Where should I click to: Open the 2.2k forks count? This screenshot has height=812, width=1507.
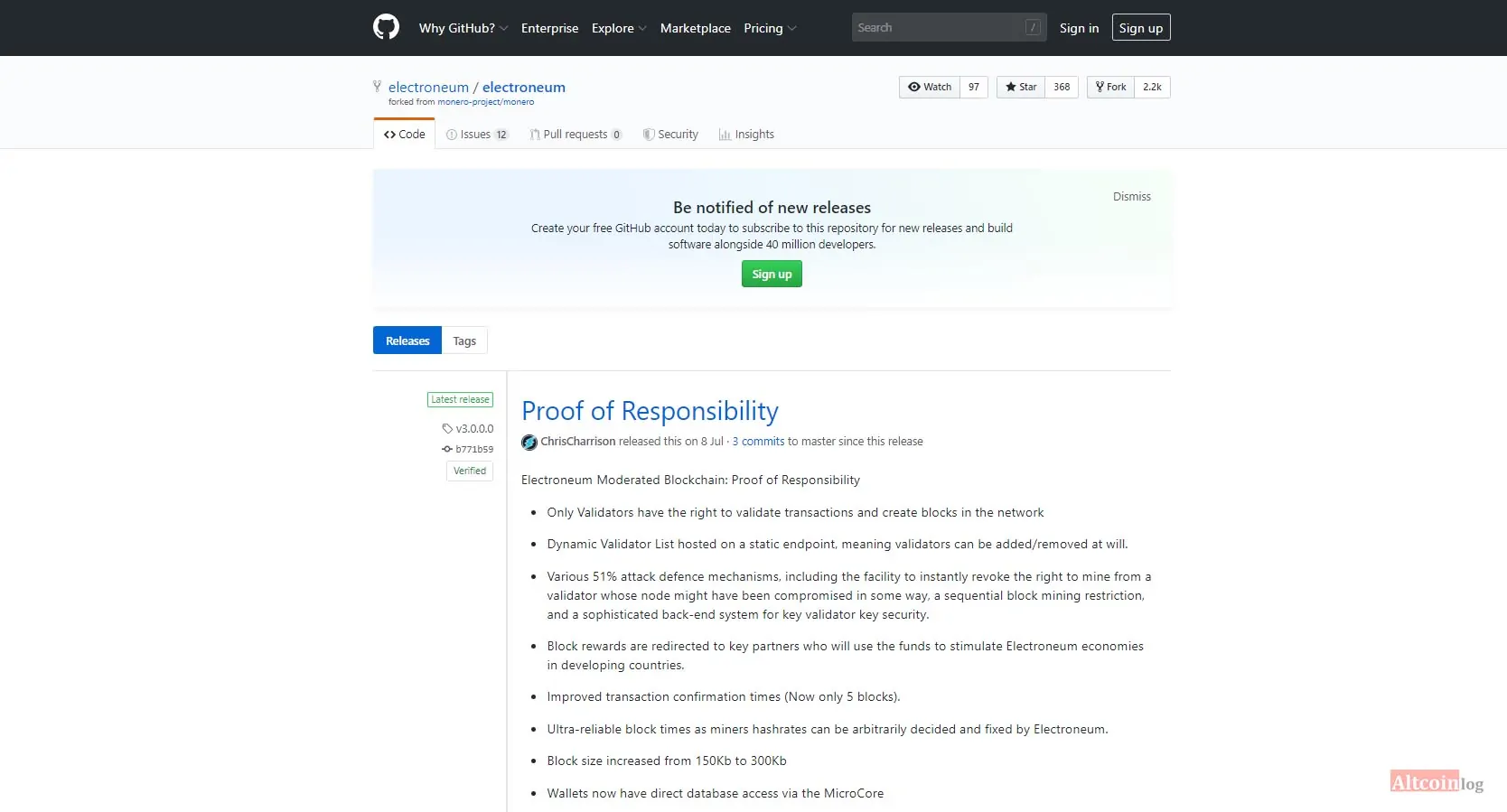click(1152, 87)
